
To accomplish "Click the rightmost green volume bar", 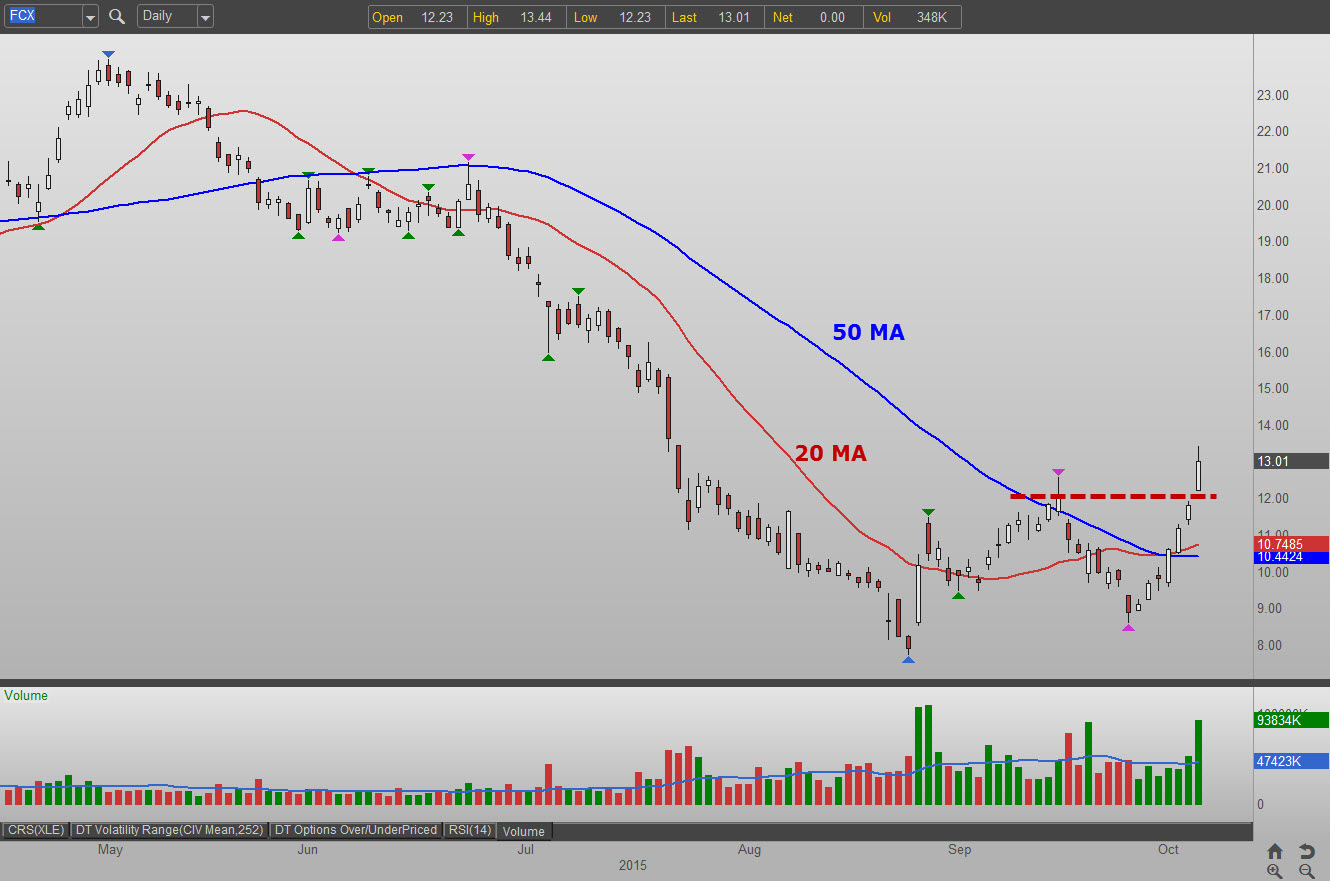I will point(1198,763).
